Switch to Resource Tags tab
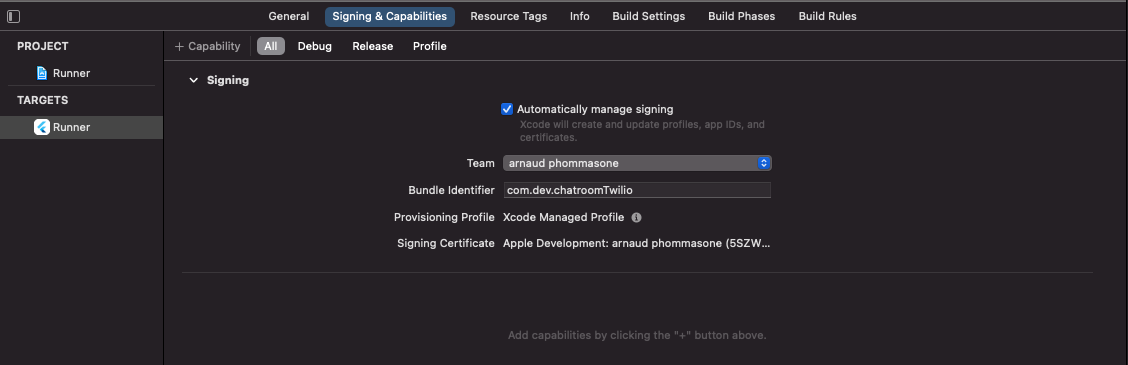This screenshot has width=1128, height=365. click(x=509, y=16)
